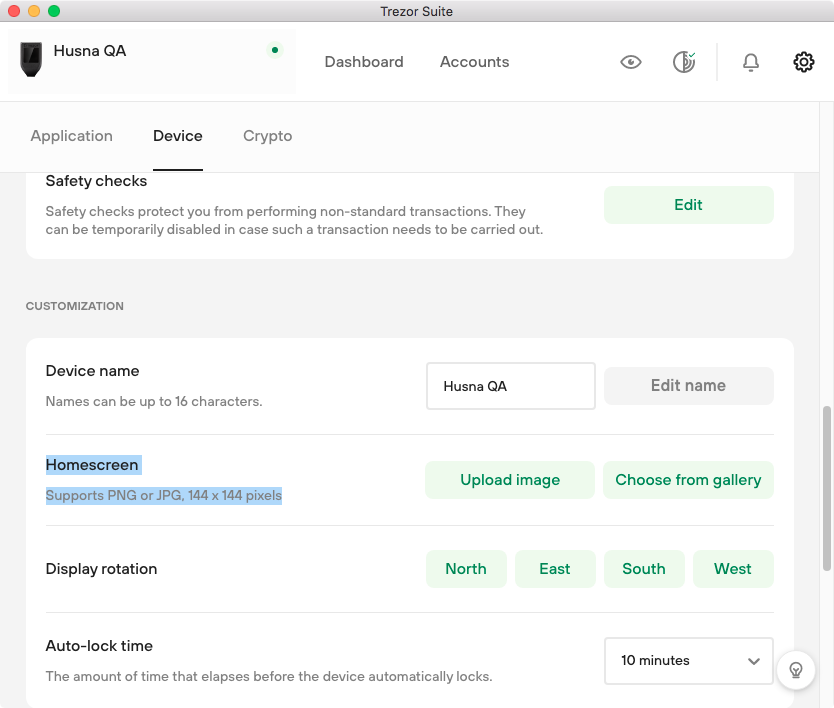Choose homescreen from gallery

coord(688,480)
